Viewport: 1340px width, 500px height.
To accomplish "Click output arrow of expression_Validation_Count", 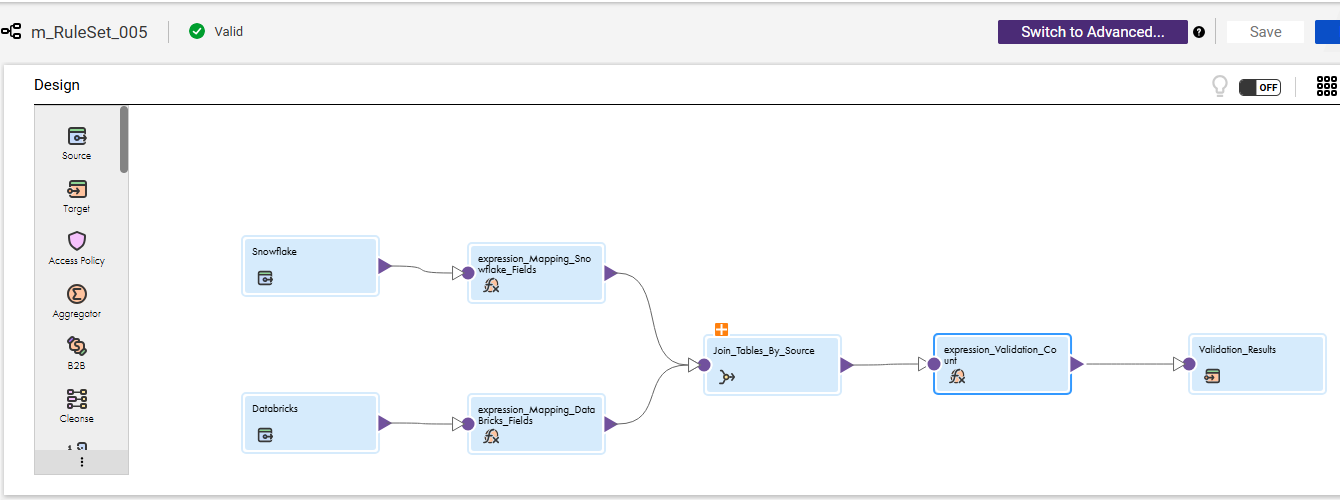I will pyautogui.click(x=1076, y=364).
